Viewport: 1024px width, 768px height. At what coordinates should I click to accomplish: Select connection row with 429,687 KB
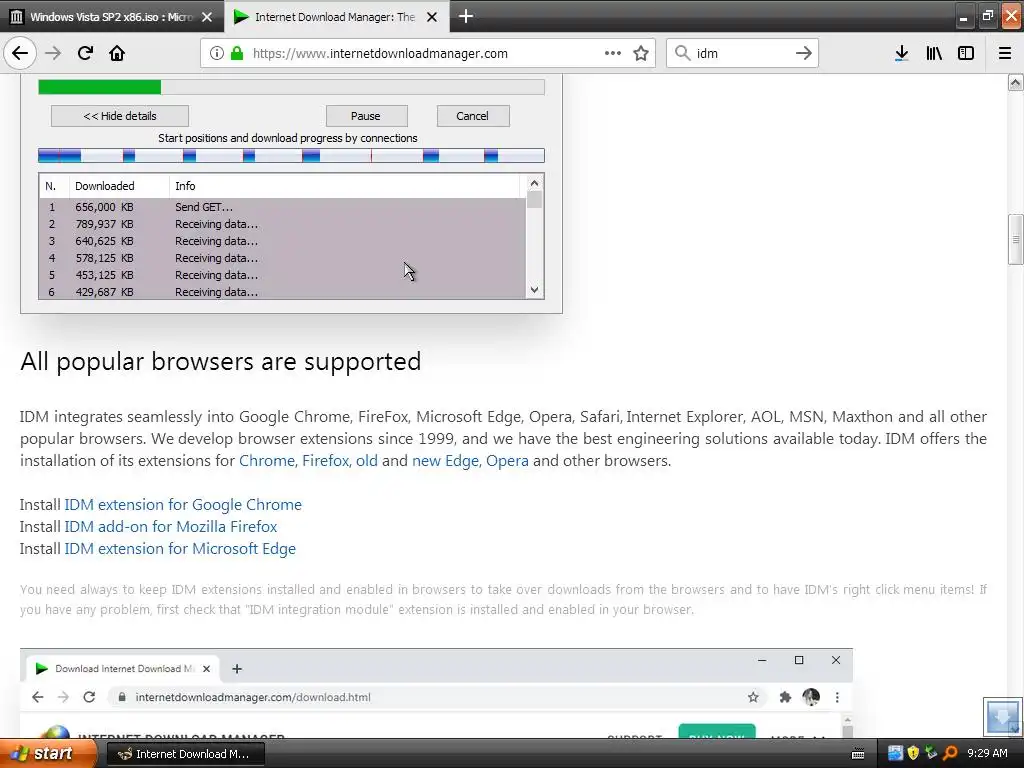point(282,291)
